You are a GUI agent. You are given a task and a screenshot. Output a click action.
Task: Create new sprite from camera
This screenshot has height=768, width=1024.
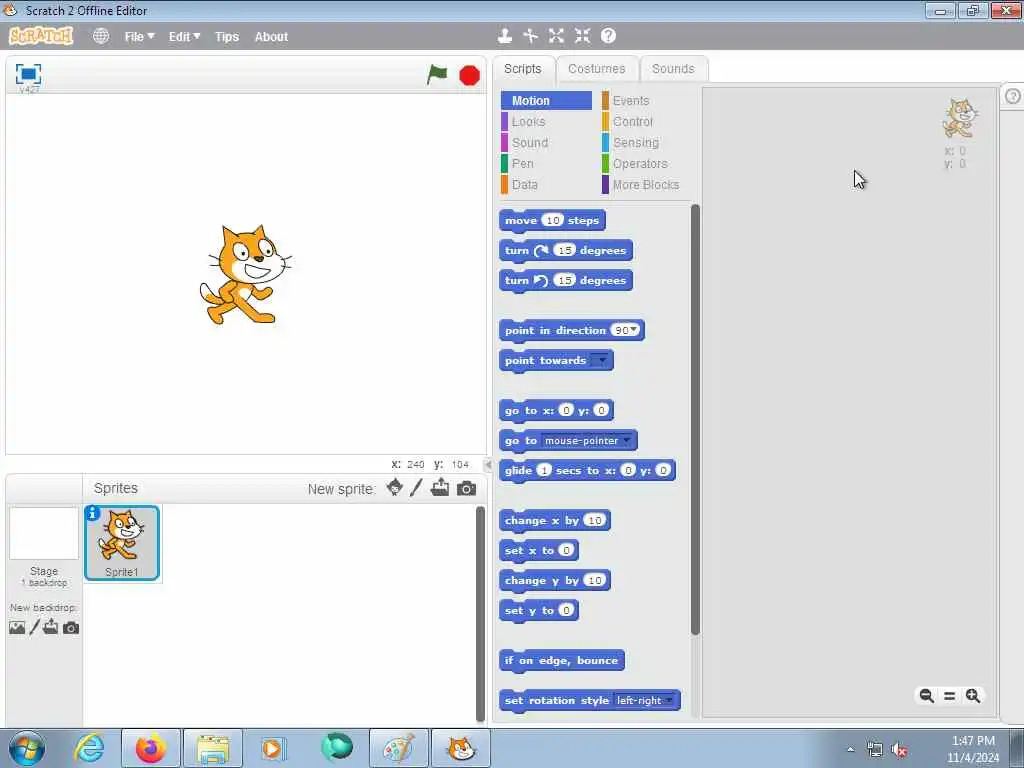coord(466,488)
